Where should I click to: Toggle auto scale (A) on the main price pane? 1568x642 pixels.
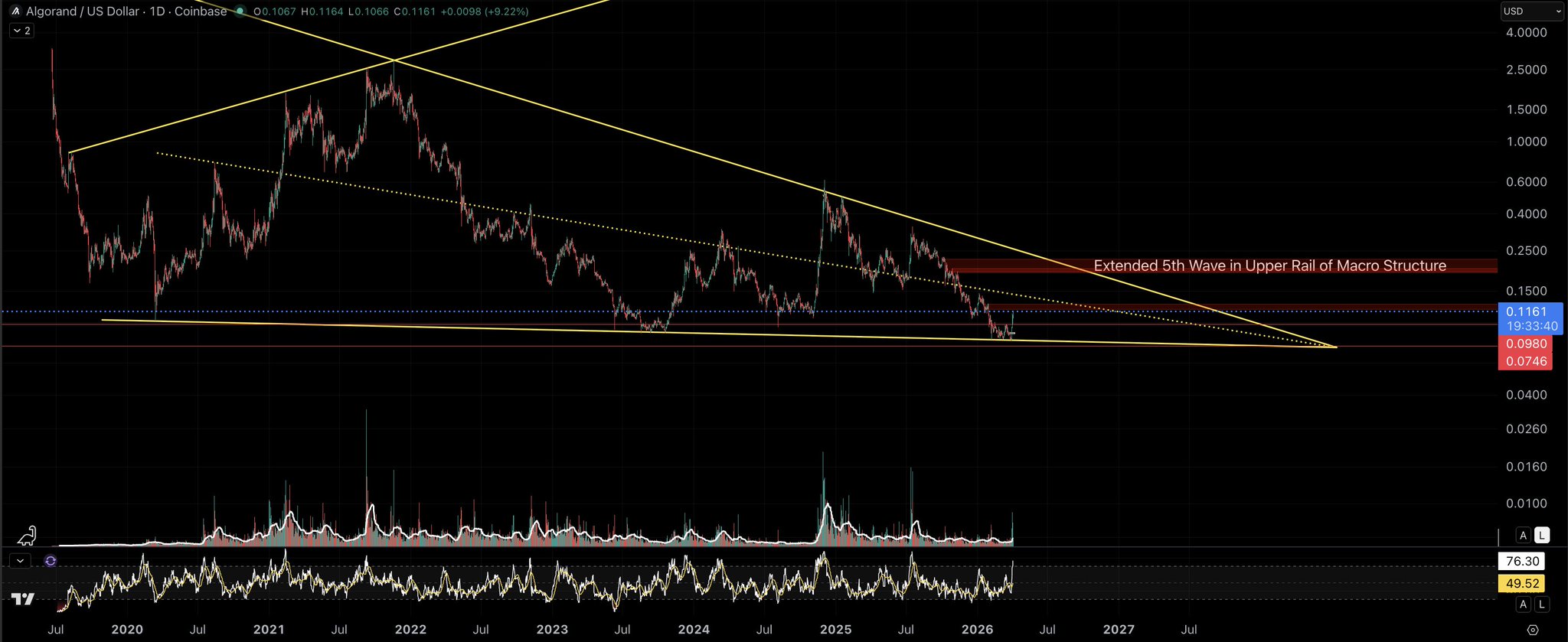pyautogui.click(x=1524, y=536)
